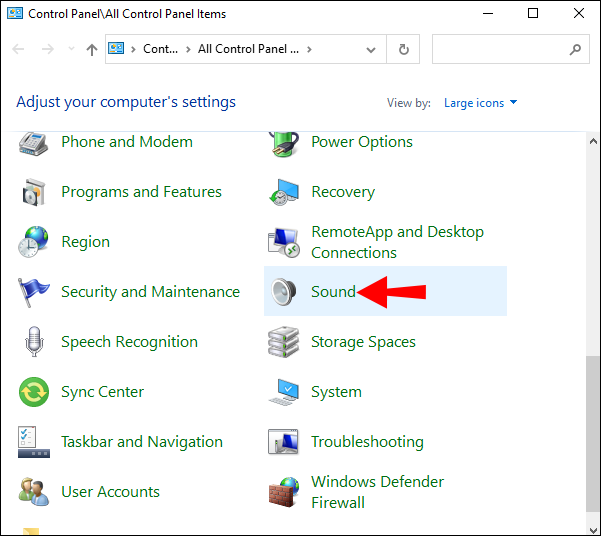The image size is (601, 536).
Task: Open the Storage Spaces link
Action: tap(363, 342)
